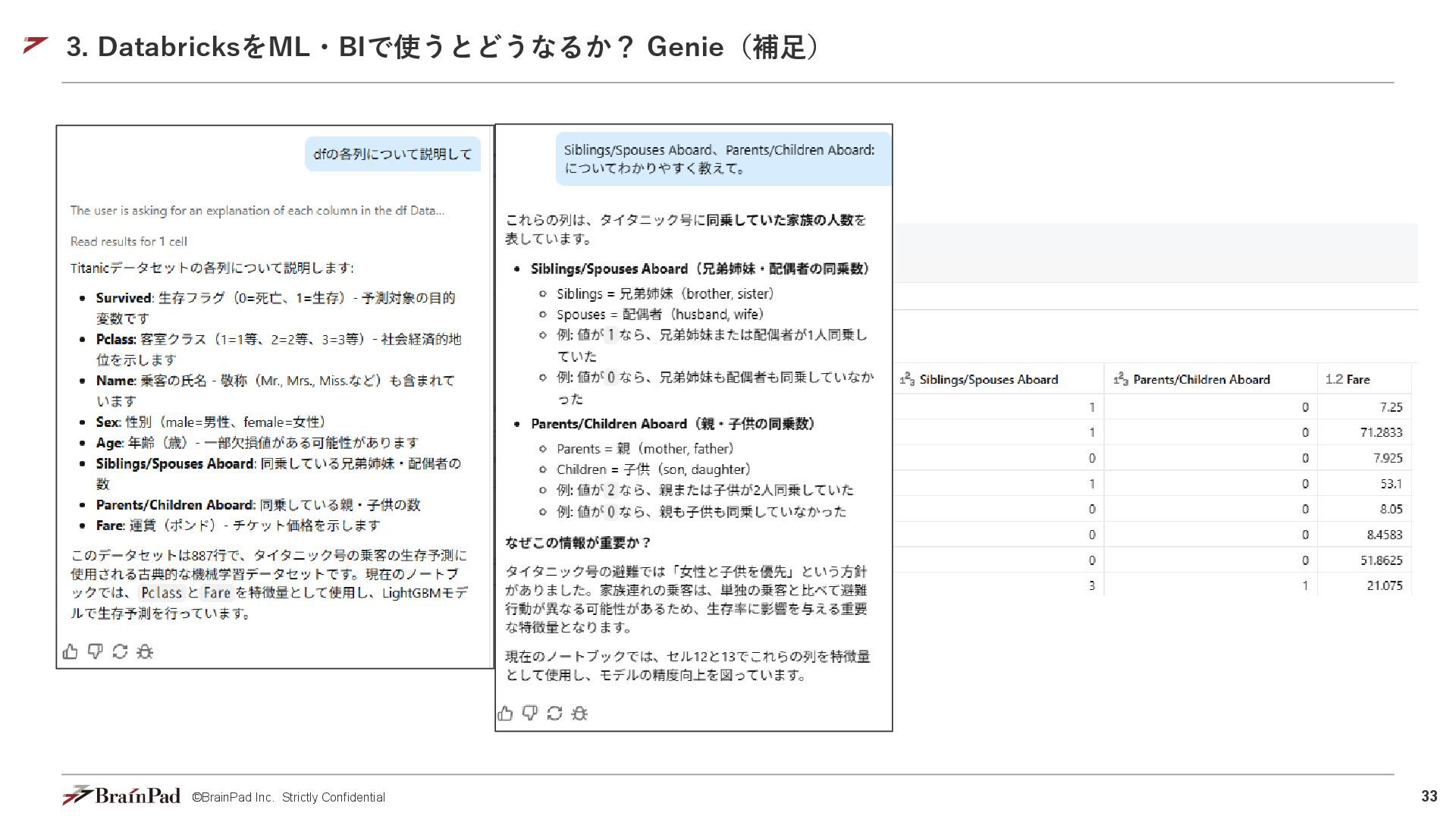Image resolution: width=1456 pixels, height=819 pixels.
Task: Click the Siblings/Spouses question chat bubble
Action: (719, 159)
